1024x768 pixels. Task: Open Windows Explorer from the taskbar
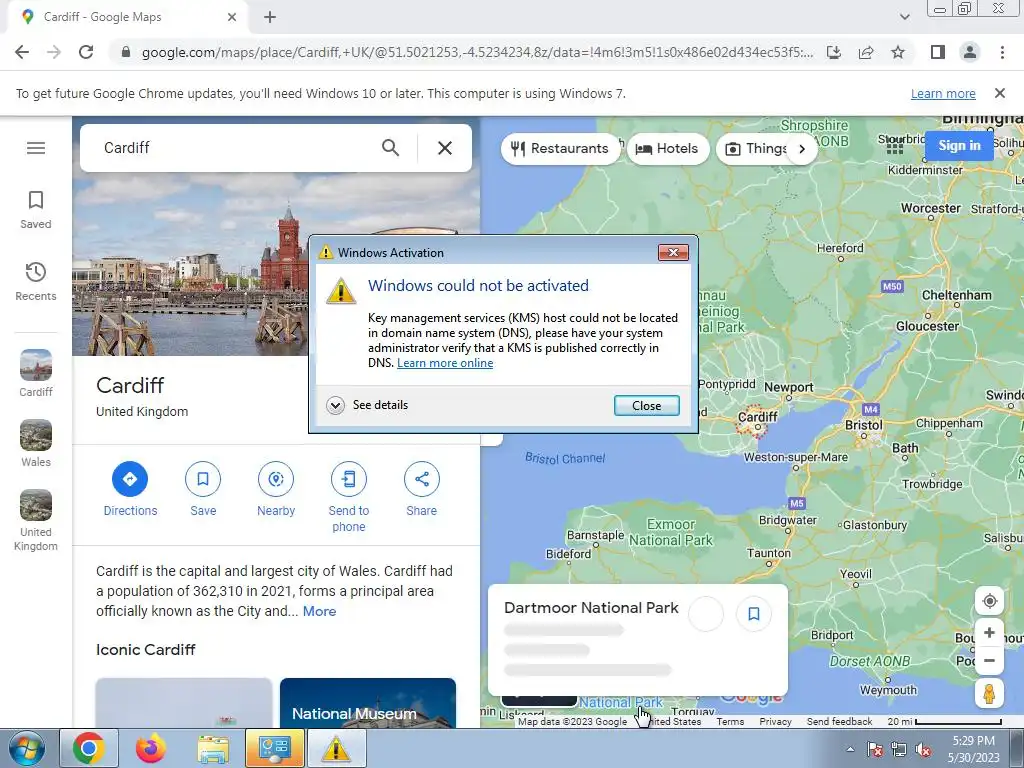coord(213,748)
